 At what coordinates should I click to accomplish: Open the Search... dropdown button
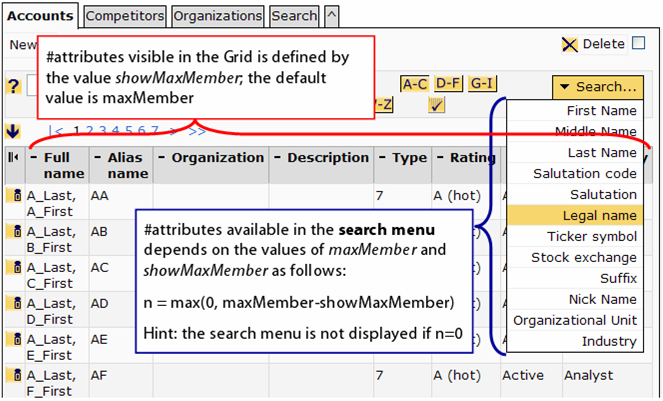598,87
